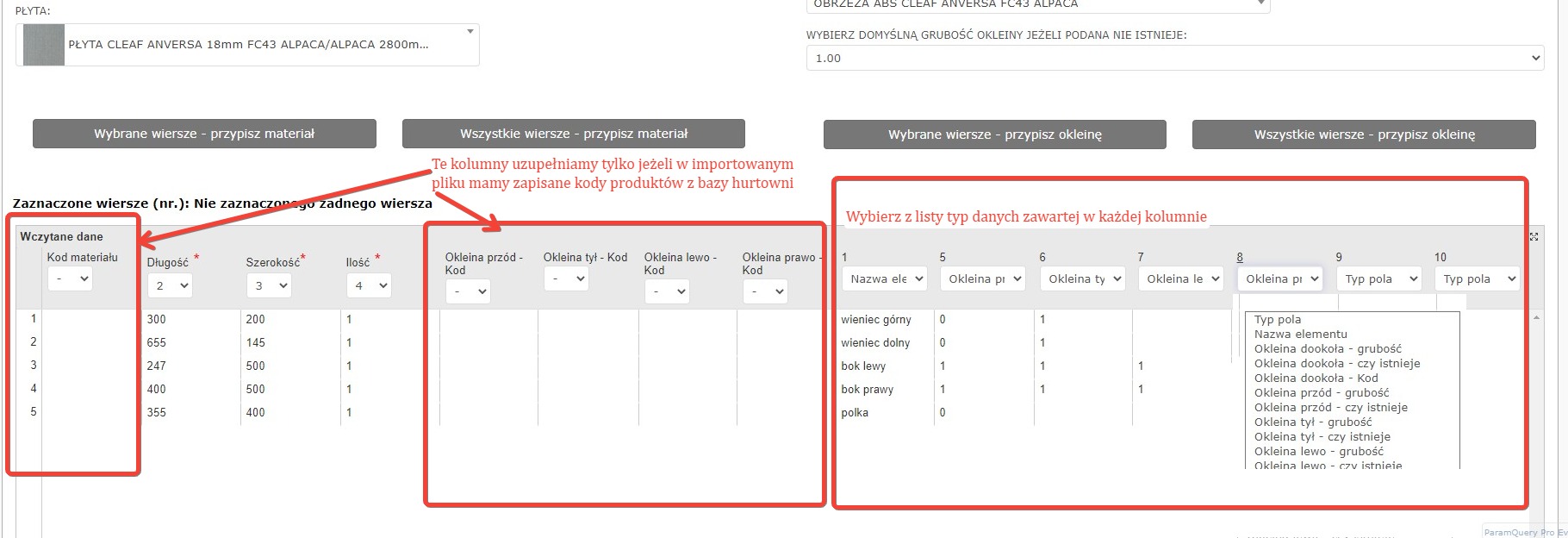Image resolution: width=1568 pixels, height=538 pixels.
Task: Open the Szerokość column number dropdown
Action: tap(269, 285)
